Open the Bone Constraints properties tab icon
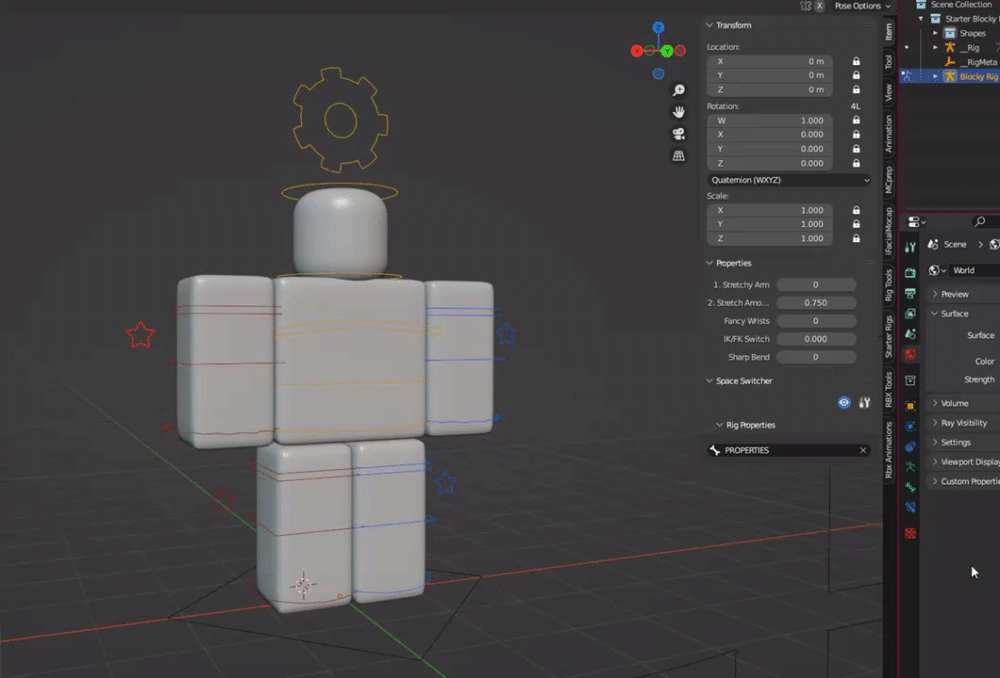This screenshot has width=1000, height=678. click(910, 507)
